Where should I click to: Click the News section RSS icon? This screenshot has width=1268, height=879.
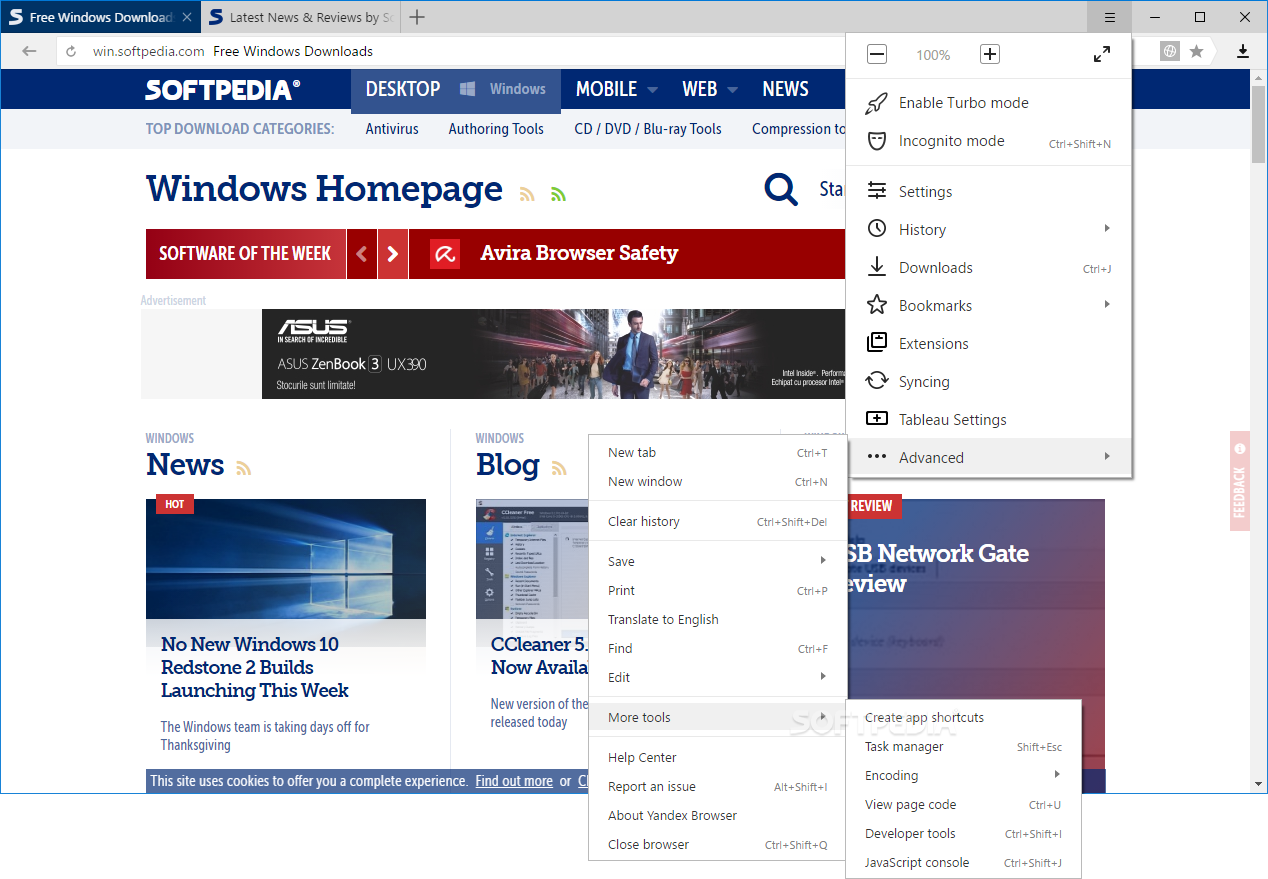pos(243,468)
